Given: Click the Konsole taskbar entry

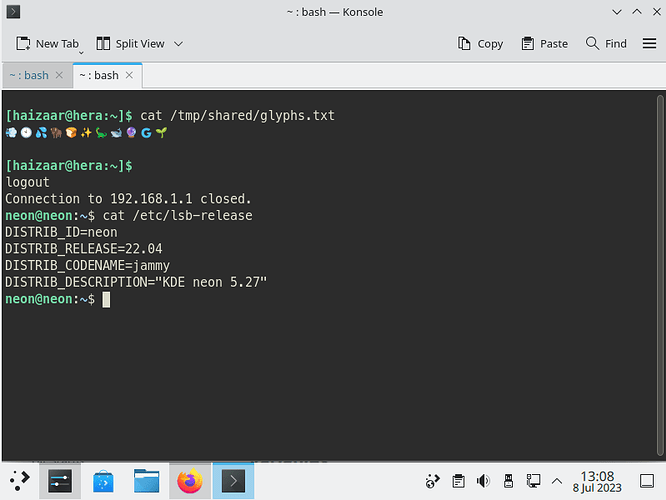Looking at the screenshot, I should click(x=234, y=481).
